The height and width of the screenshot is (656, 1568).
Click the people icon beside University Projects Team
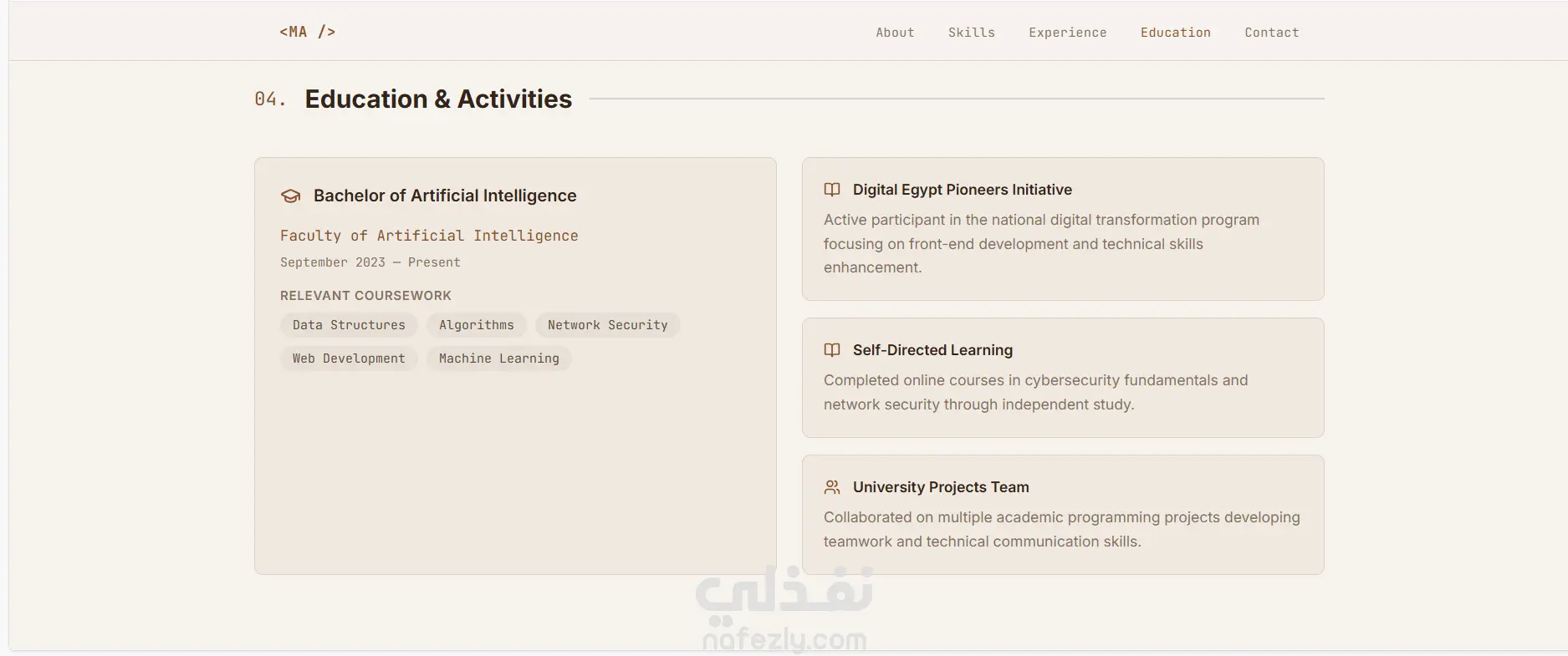(x=832, y=487)
